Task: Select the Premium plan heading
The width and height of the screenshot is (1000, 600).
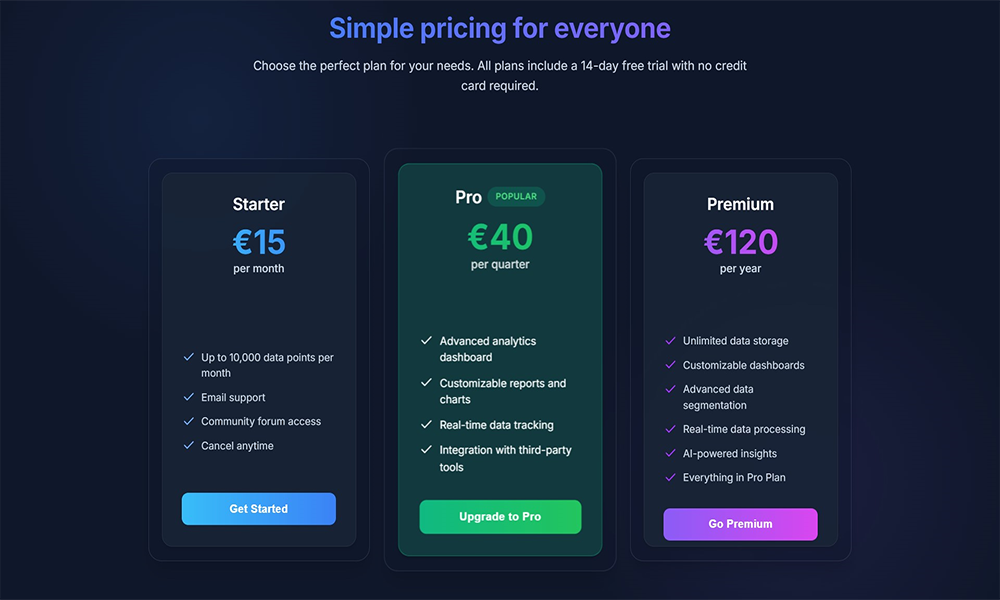Action: click(x=740, y=204)
